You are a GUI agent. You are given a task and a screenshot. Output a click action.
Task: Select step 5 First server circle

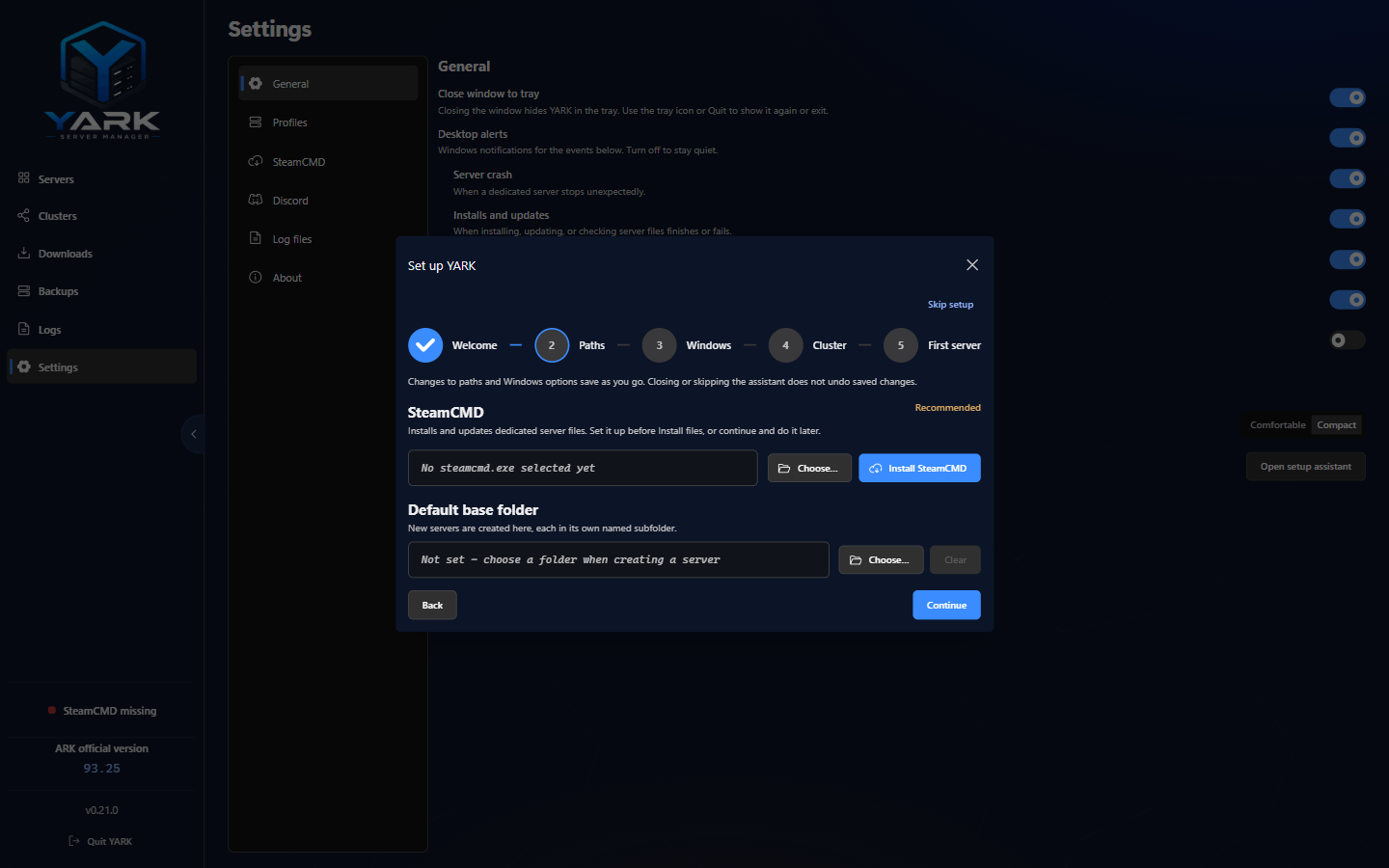(x=901, y=345)
